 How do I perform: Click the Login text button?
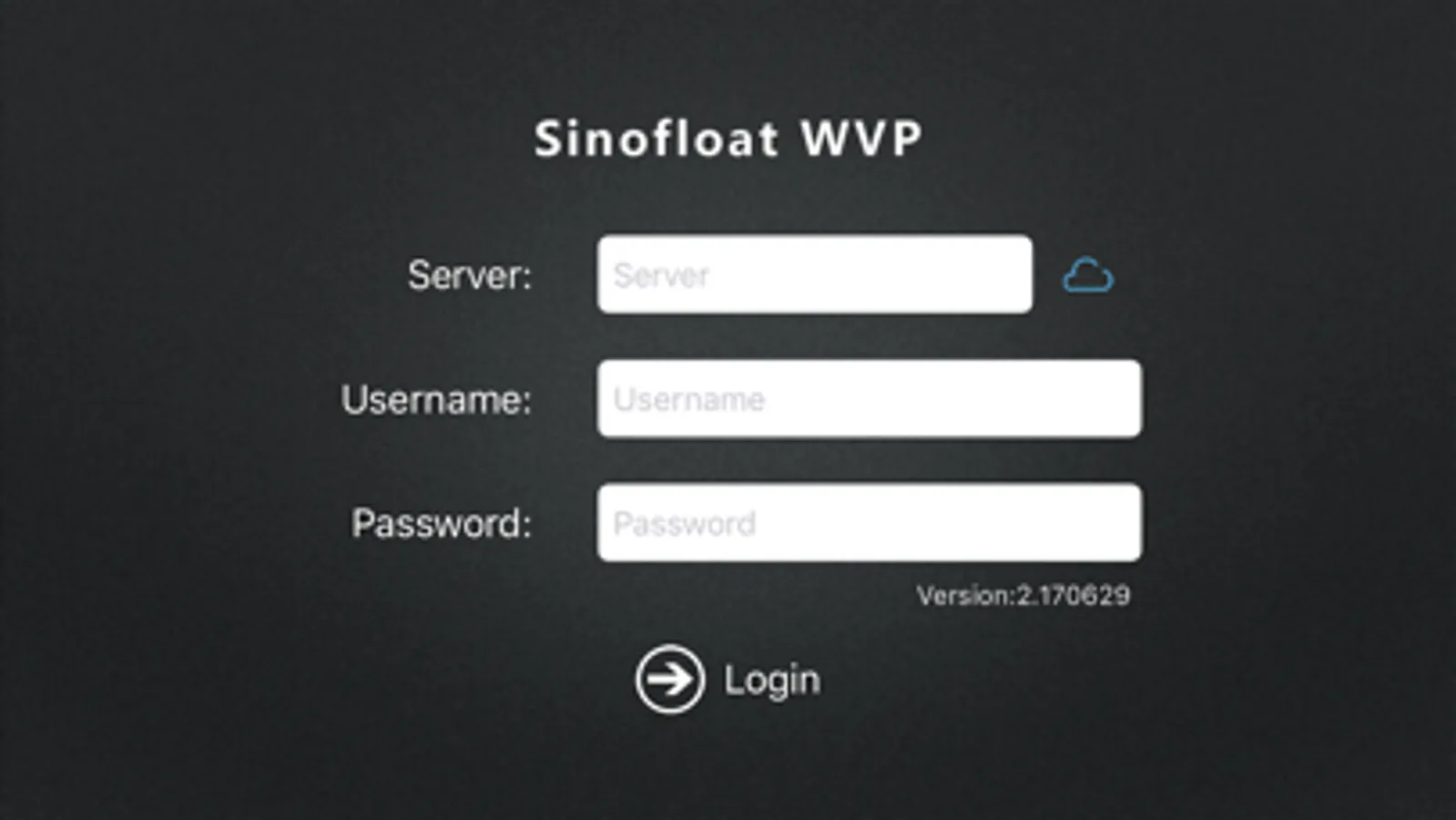click(x=771, y=680)
